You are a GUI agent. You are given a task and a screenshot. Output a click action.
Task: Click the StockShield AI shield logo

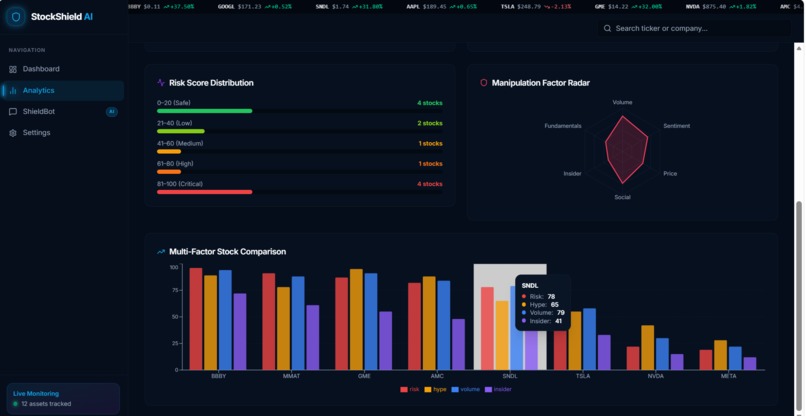pos(15,17)
